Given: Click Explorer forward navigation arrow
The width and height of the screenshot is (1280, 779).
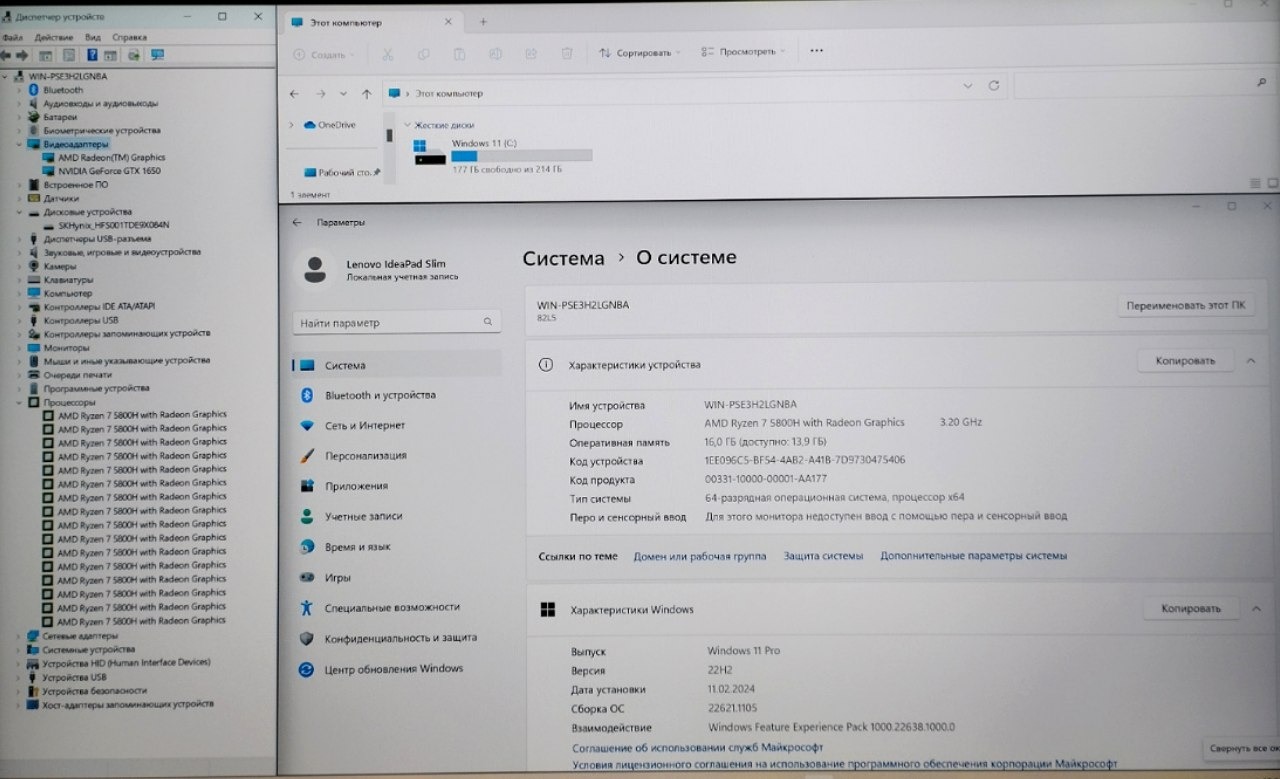Looking at the screenshot, I should (320, 93).
